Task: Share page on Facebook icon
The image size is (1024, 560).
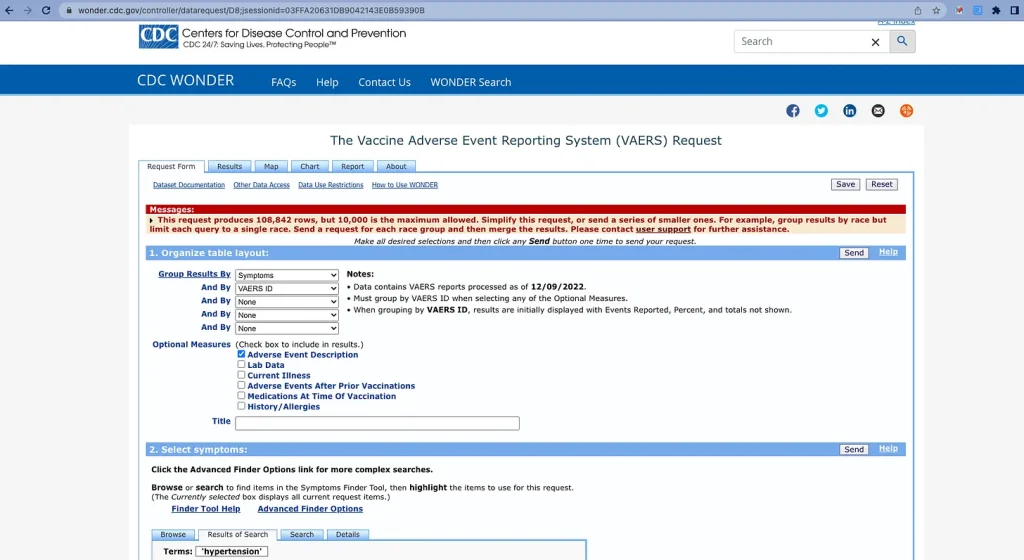Action: (x=793, y=111)
